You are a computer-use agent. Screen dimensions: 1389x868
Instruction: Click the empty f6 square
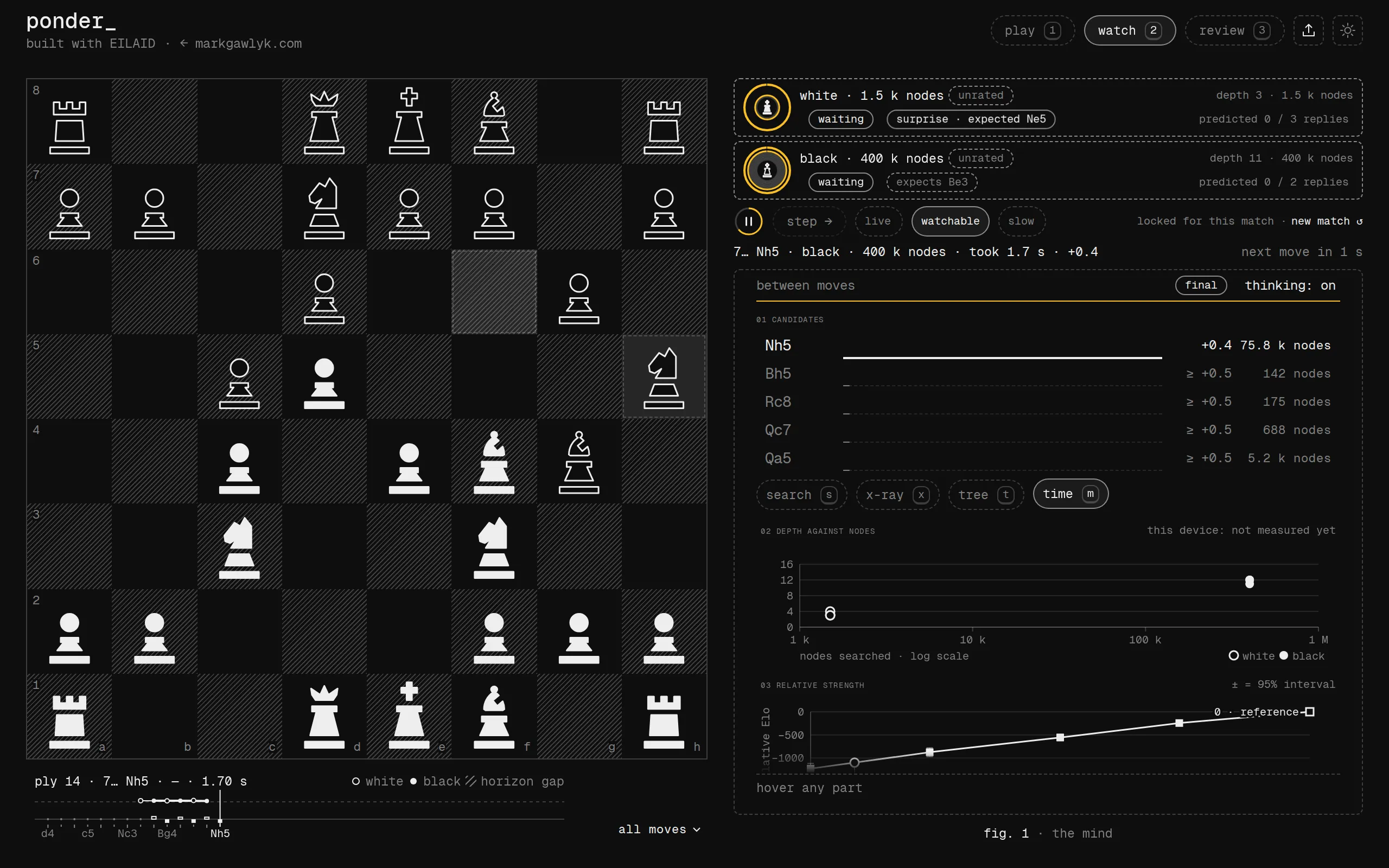point(494,292)
